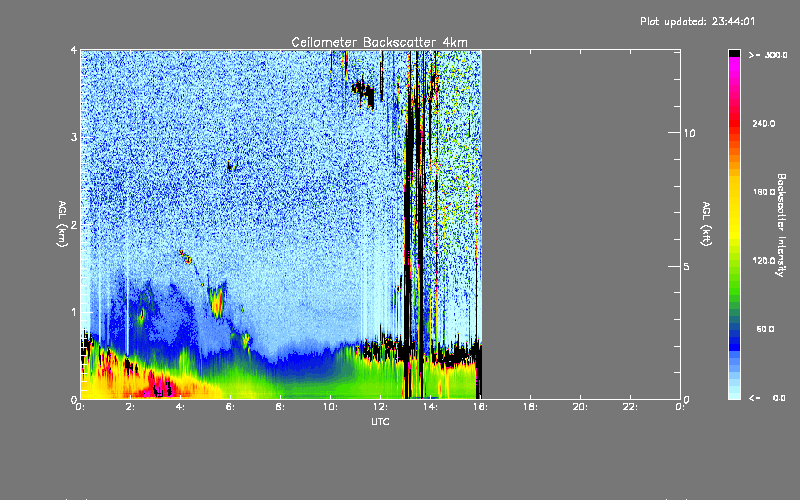Click the ">= 300.0" colorbar value
Image resolution: width=800 pixels, height=500 pixels.
coord(768,55)
